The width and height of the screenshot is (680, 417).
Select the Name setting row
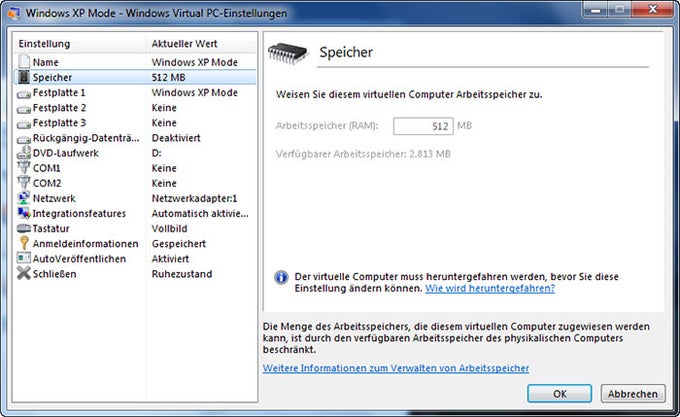point(135,62)
